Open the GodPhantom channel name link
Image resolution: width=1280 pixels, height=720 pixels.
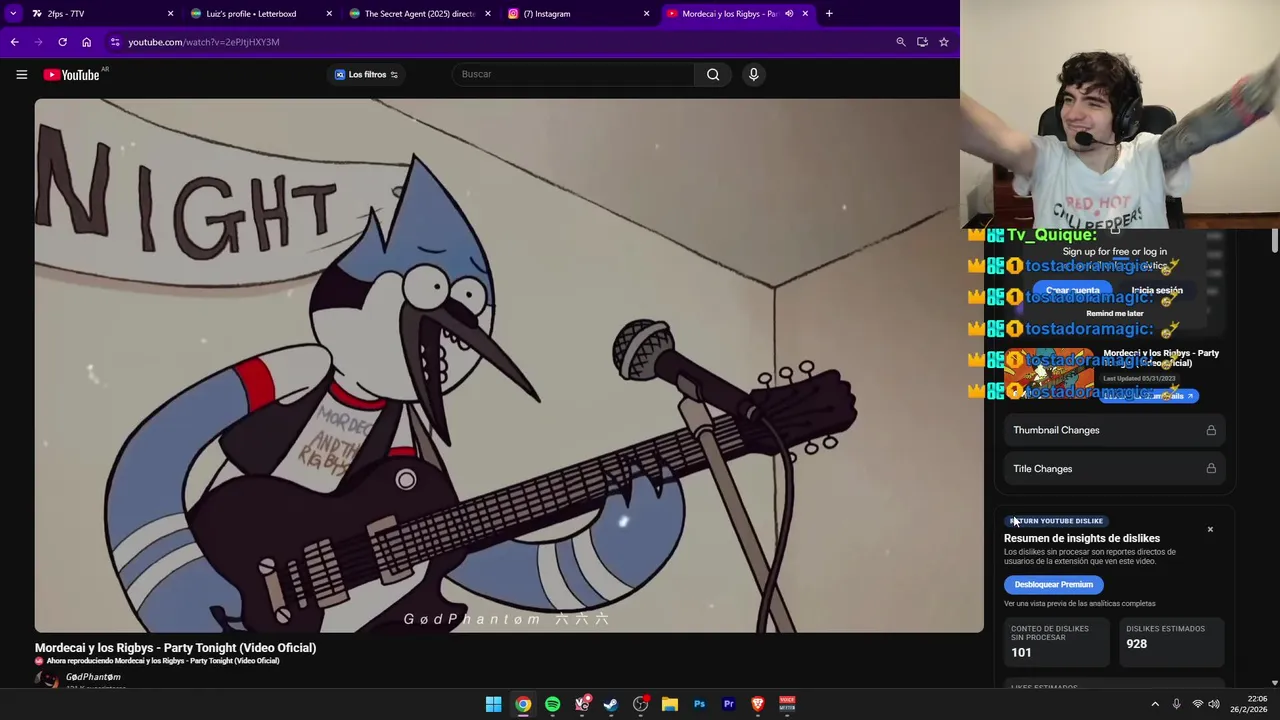click(93, 677)
